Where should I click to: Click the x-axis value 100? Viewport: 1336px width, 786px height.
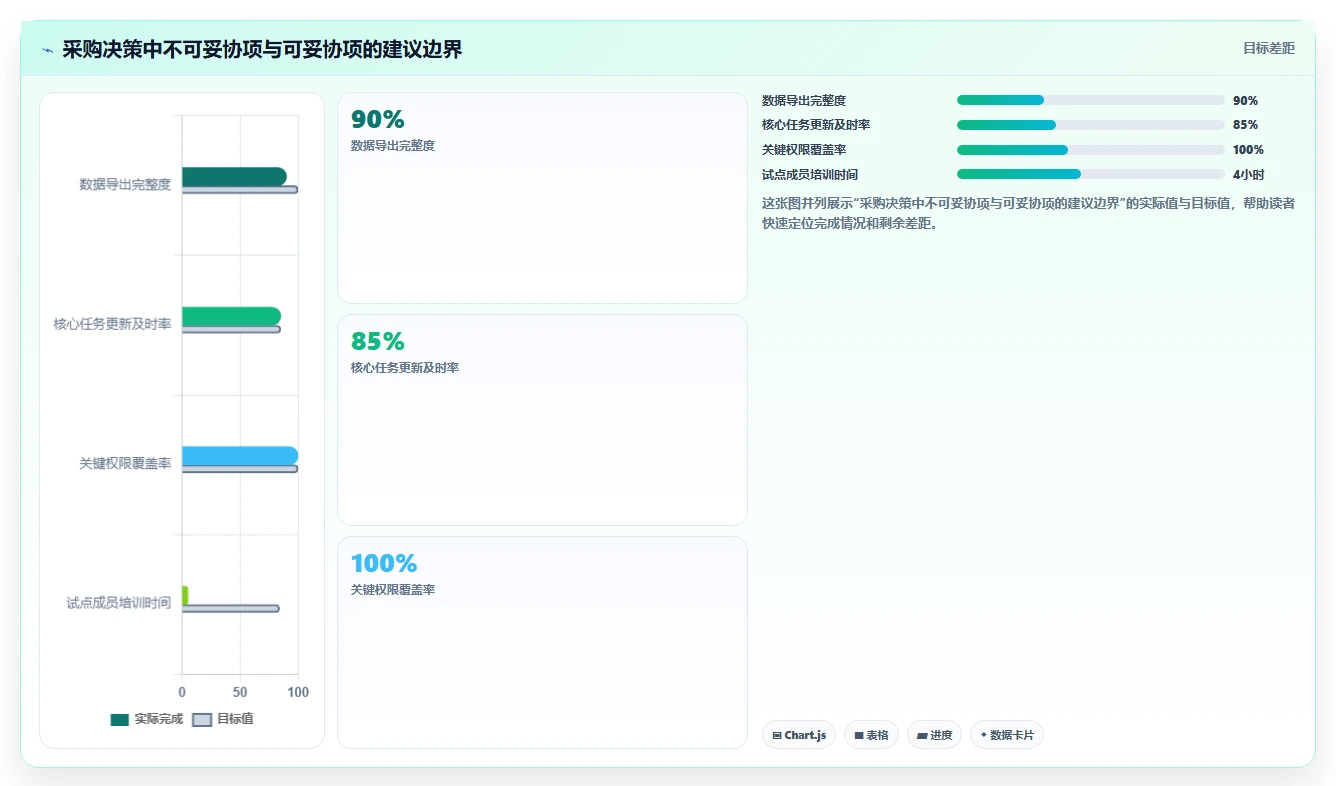298,692
